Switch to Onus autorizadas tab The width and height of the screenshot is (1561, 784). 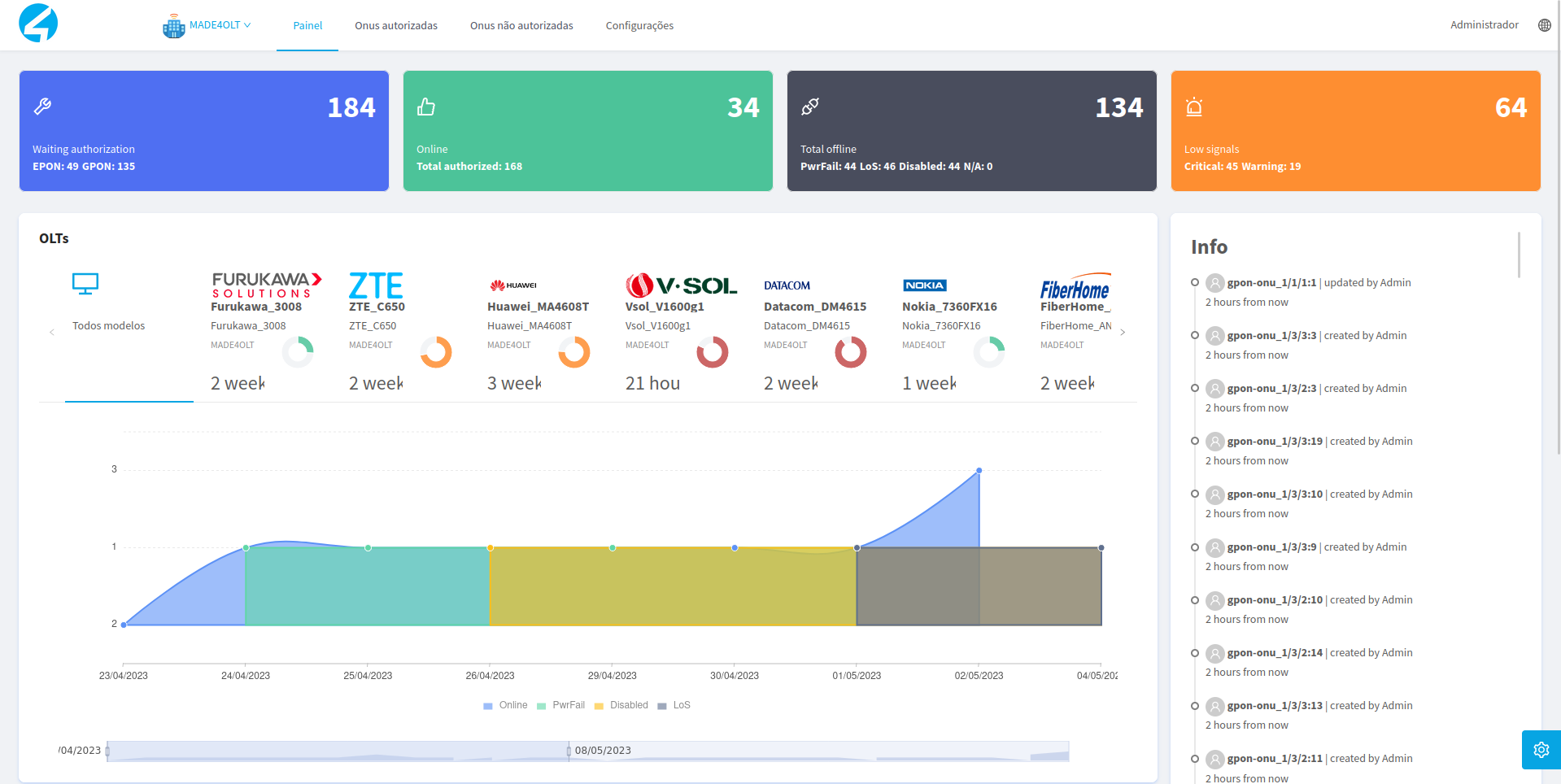[x=396, y=25]
